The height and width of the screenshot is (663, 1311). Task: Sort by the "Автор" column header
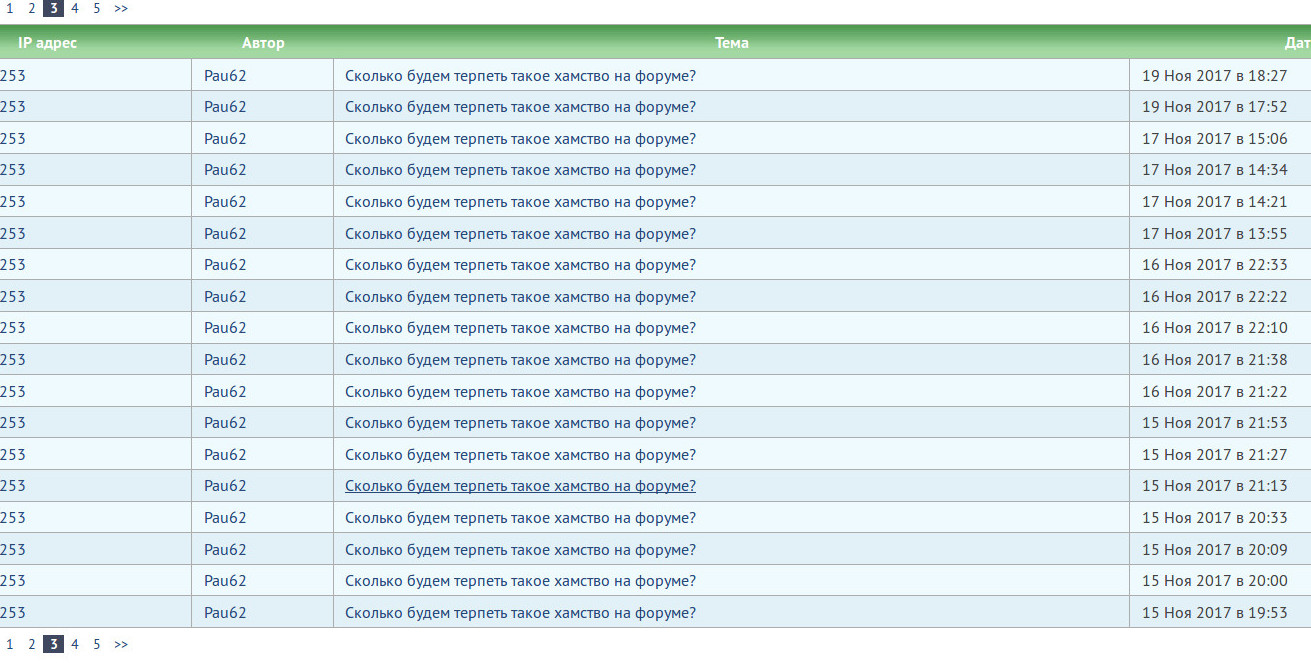tap(263, 43)
